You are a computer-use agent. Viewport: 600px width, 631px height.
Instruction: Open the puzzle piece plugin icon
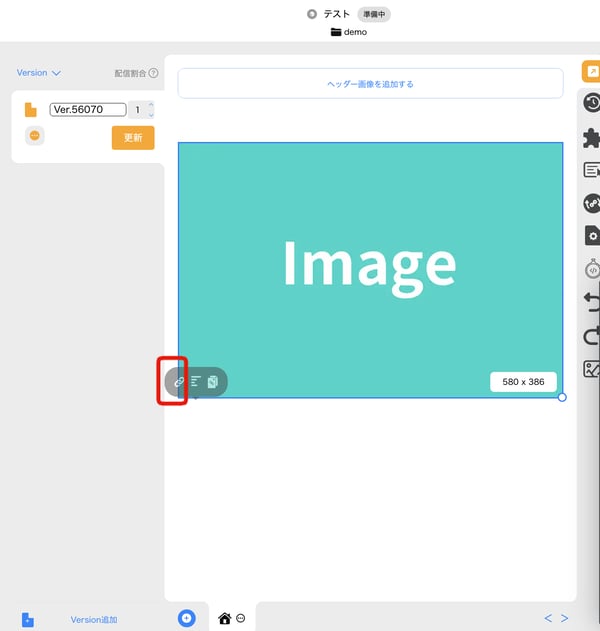[592, 138]
